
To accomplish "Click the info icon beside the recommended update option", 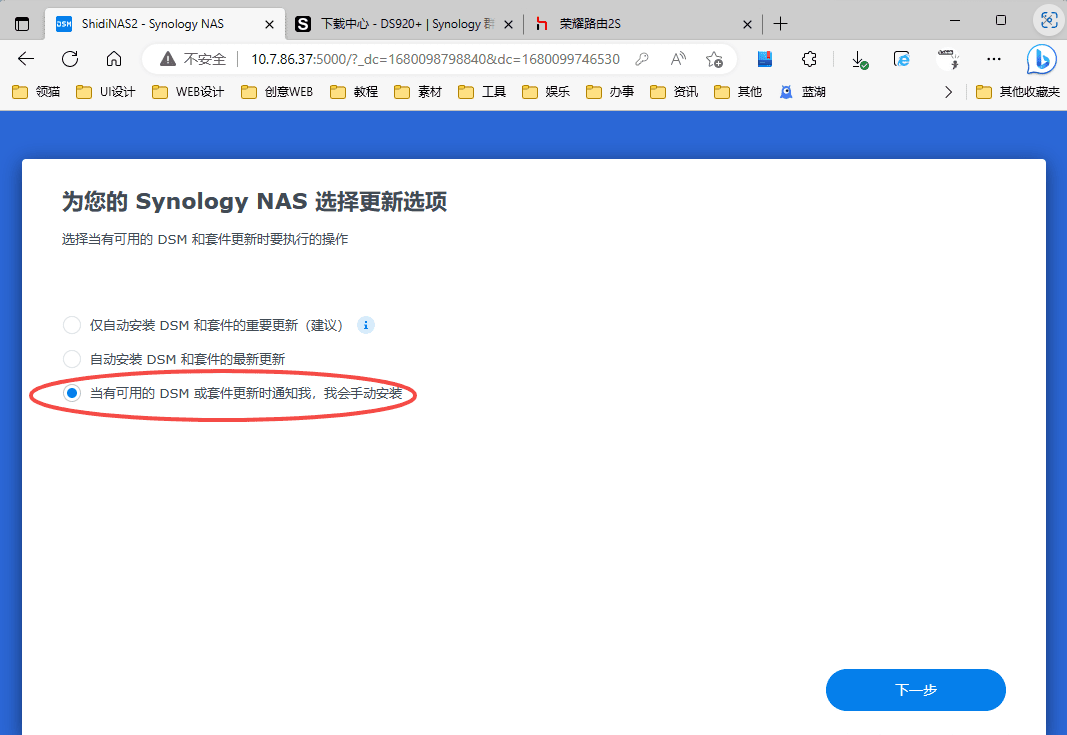I will [x=366, y=325].
